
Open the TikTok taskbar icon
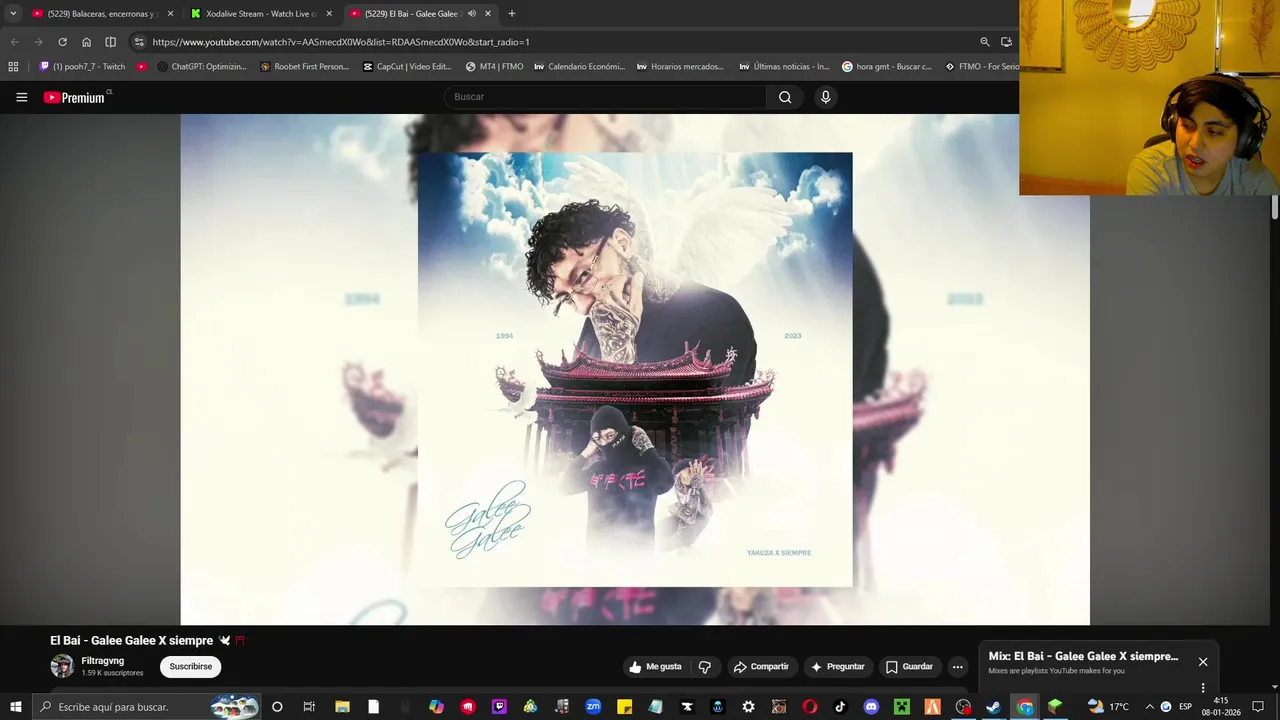(x=840, y=707)
